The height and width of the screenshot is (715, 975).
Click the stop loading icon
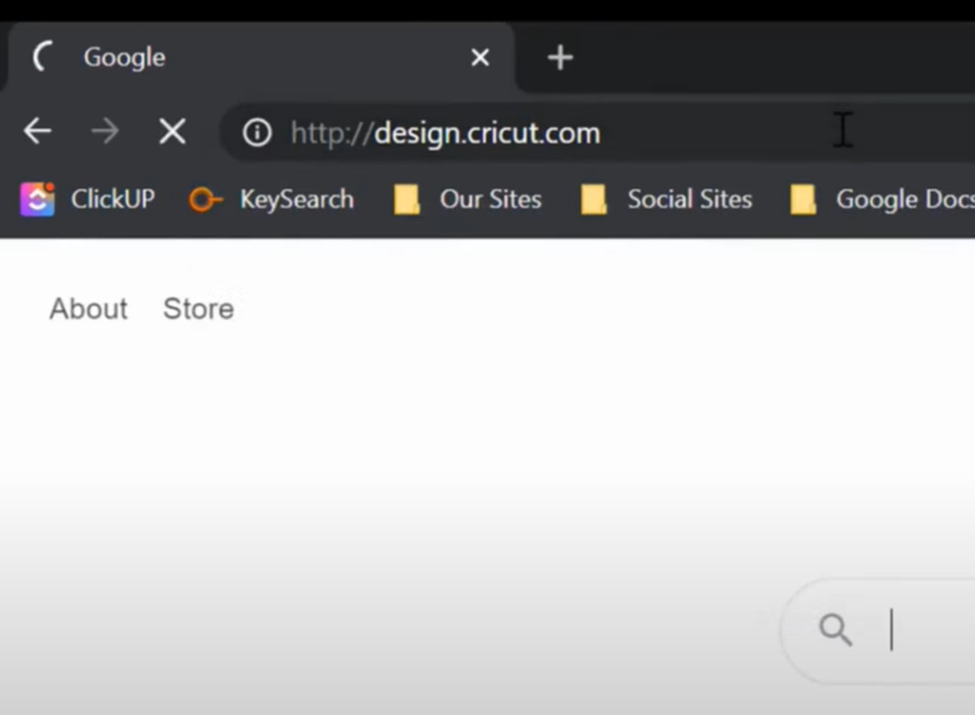click(171, 131)
